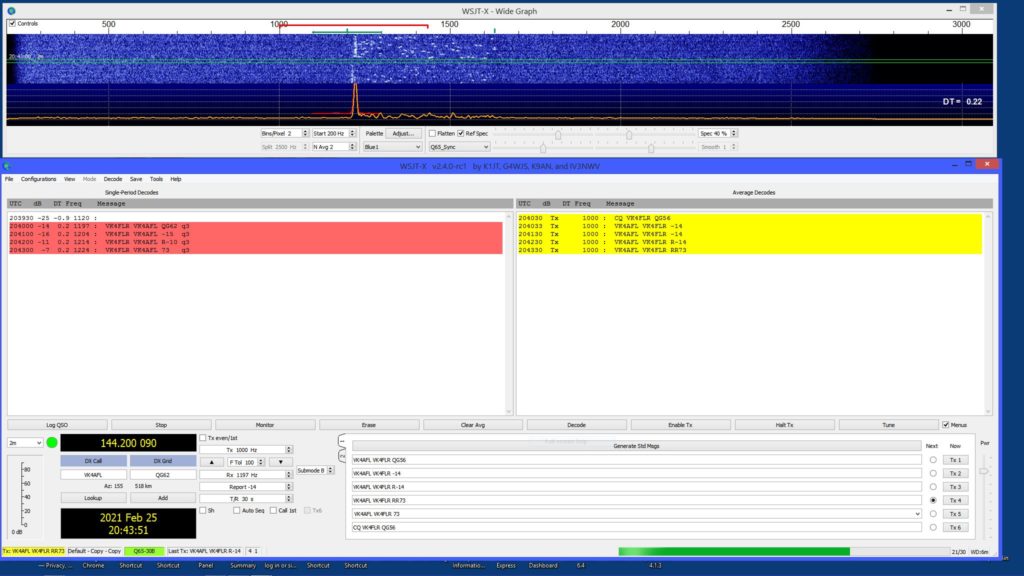The width and height of the screenshot is (1024, 576).
Task: Click the Monitor button
Action: pyautogui.click(x=265, y=425)
